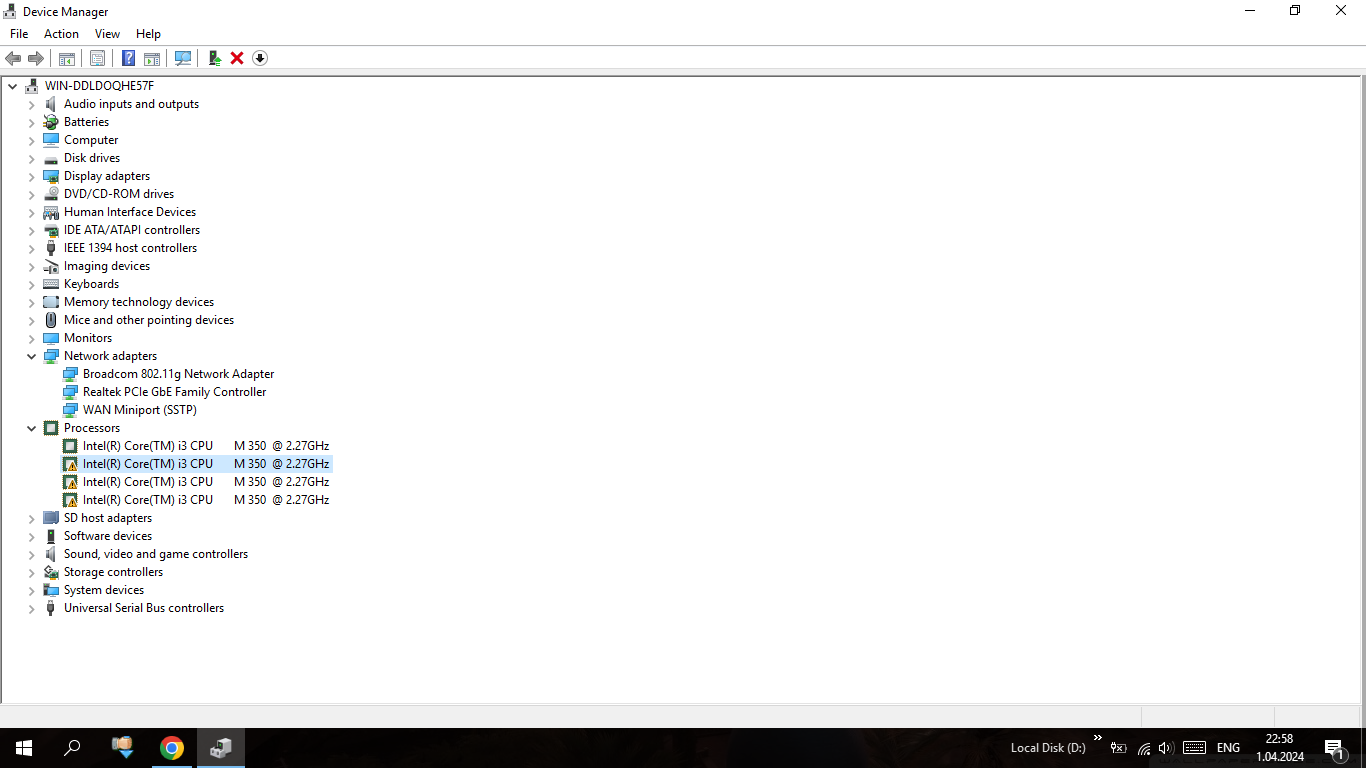Click the Device Manager taskbar button
The width and height of the screenshot is (1366, 768).
point(220,748)
